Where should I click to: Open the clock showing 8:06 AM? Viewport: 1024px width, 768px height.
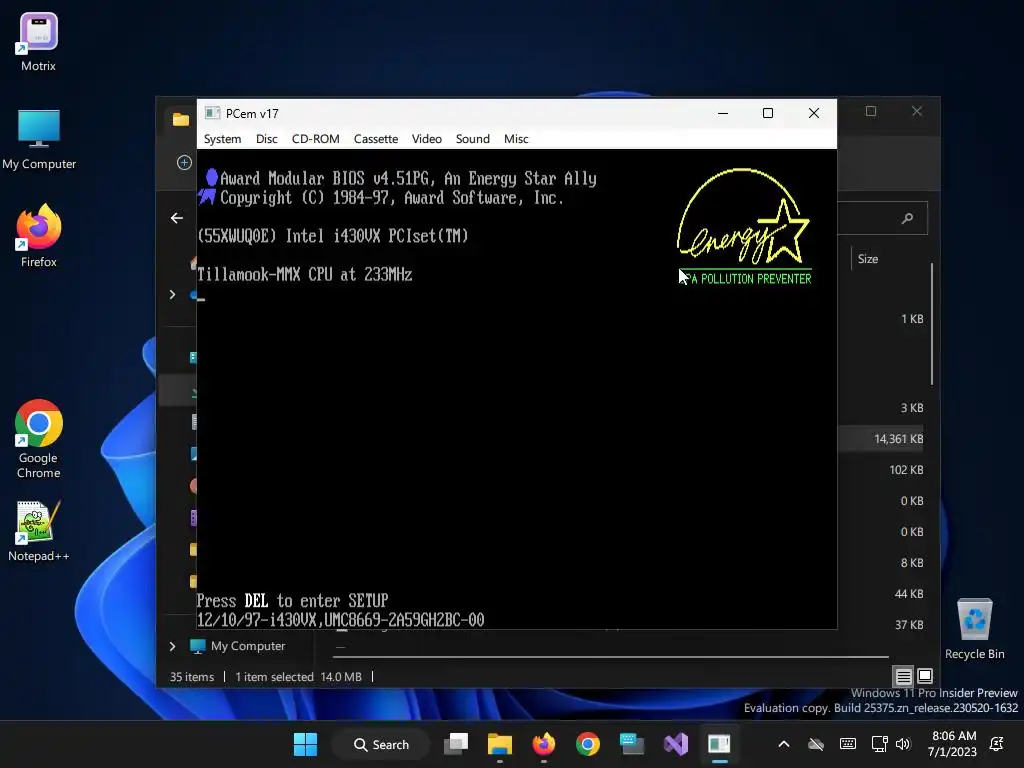953,744
